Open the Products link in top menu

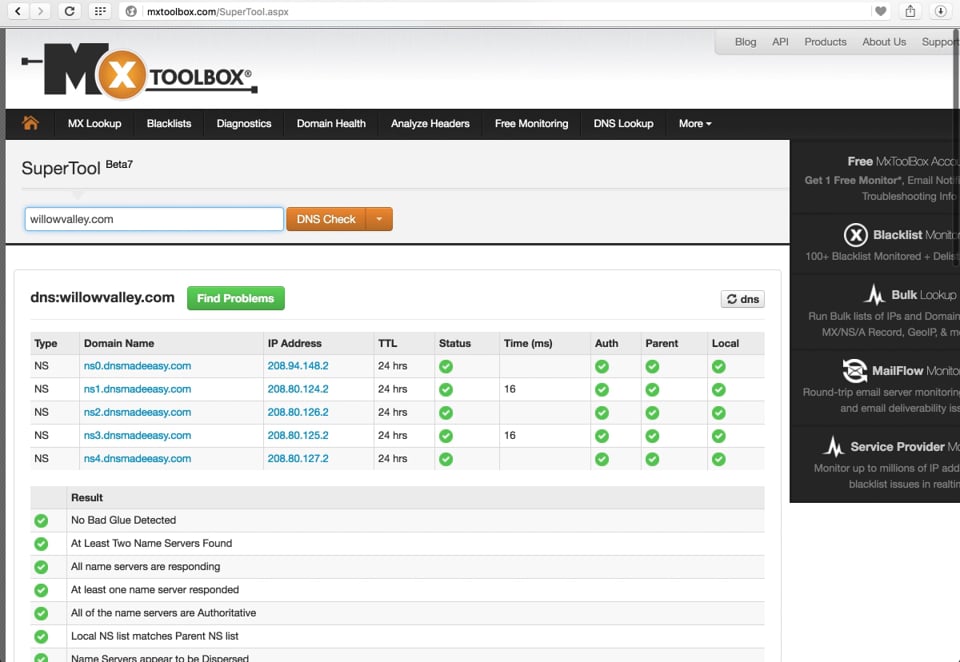tap(825, 42)
